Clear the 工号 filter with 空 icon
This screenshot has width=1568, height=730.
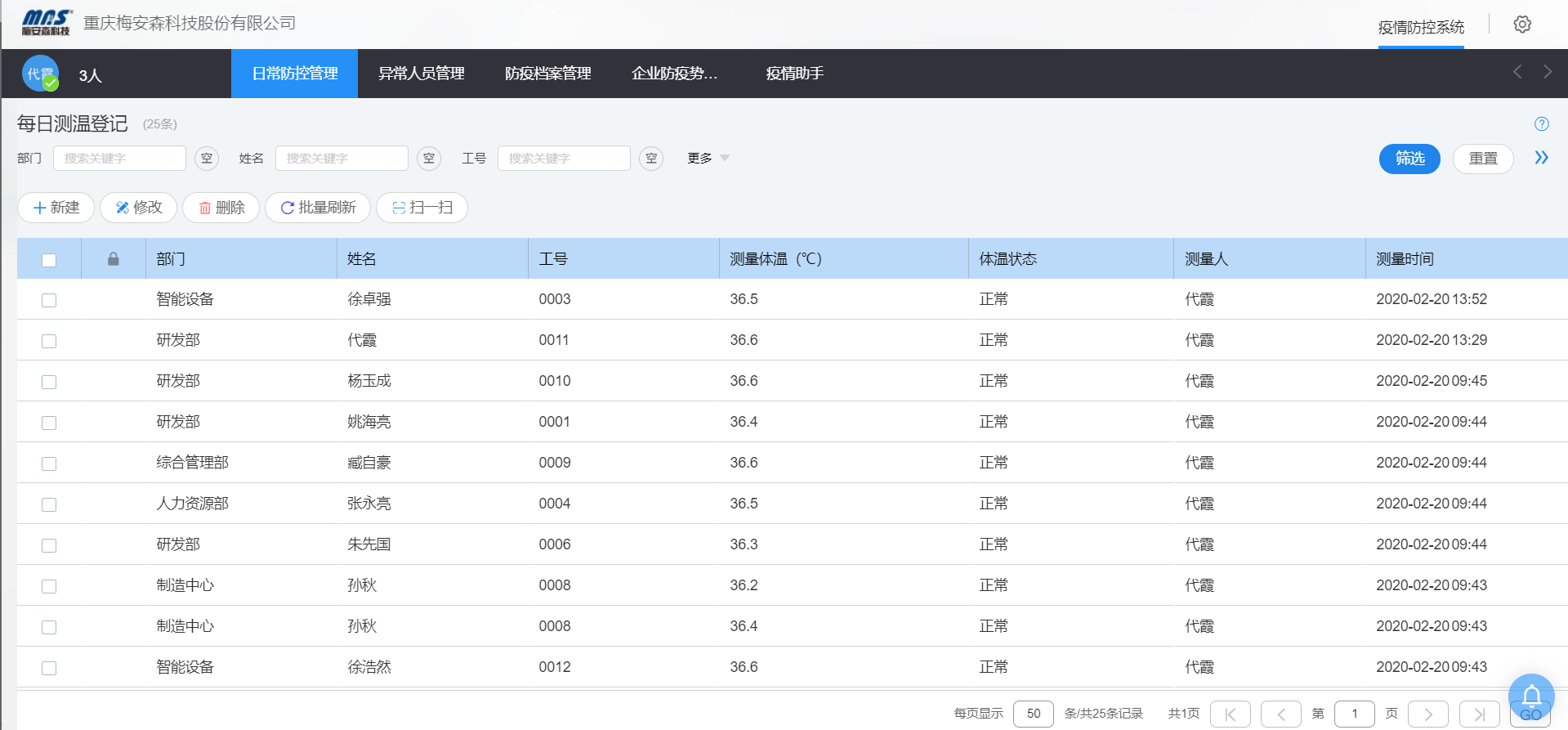click(x=650, y=159)
